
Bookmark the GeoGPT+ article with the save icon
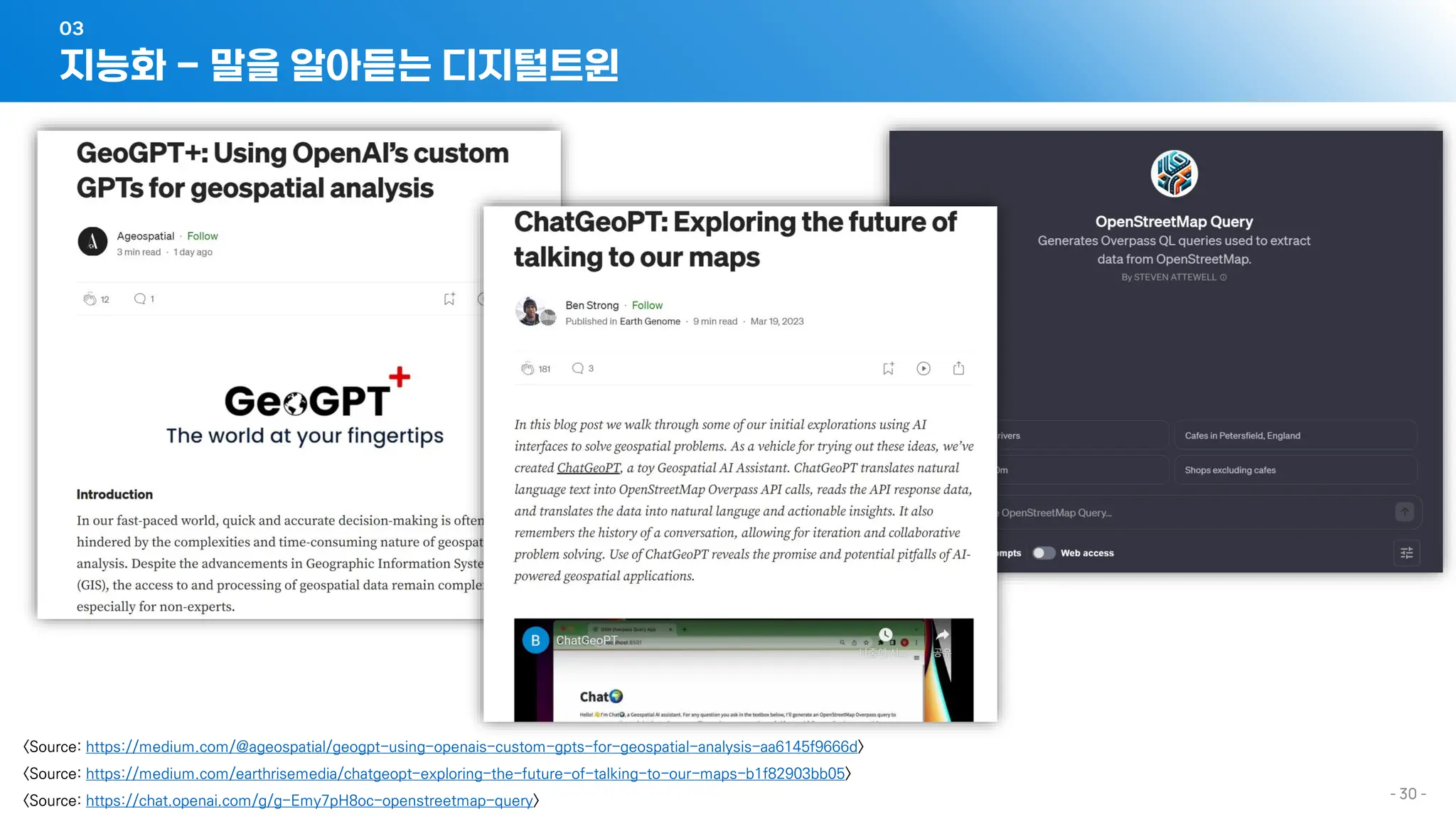[449, 299]
